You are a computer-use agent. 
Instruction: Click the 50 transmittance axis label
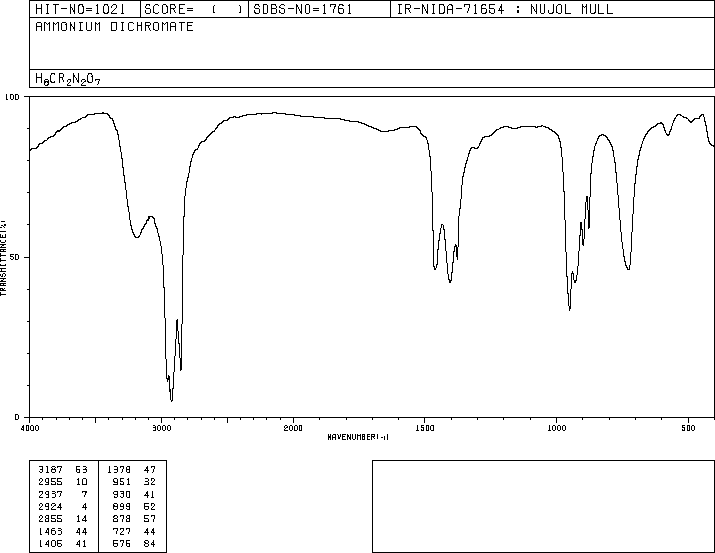pos(15,257)
